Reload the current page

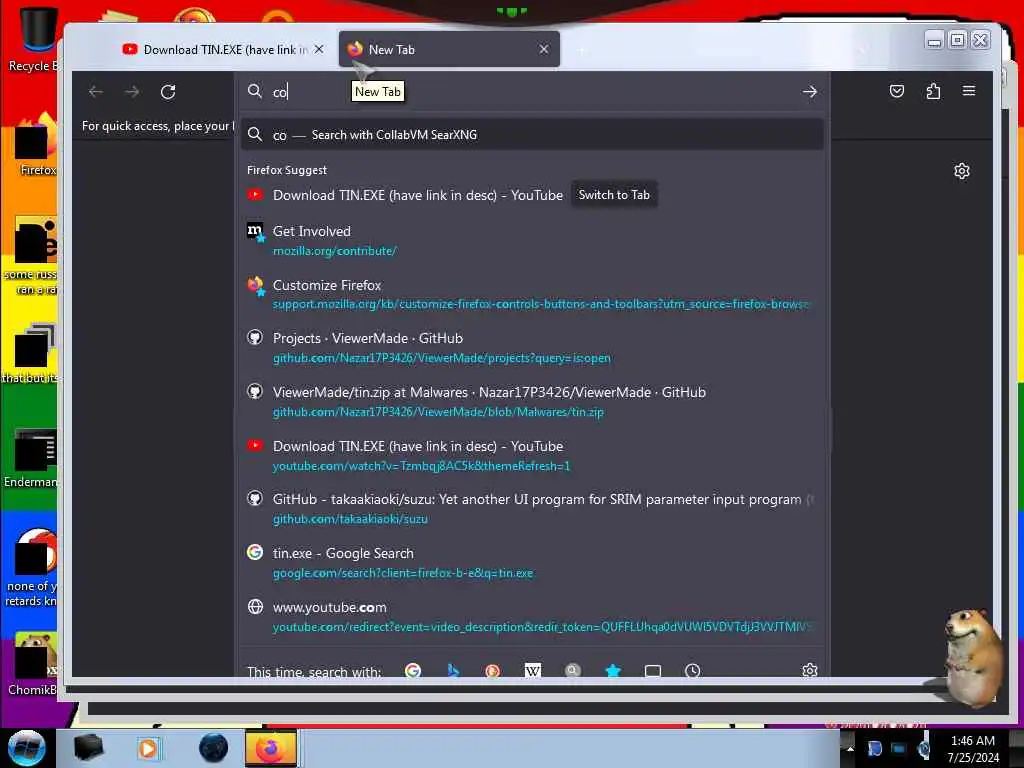coord(168,92)
